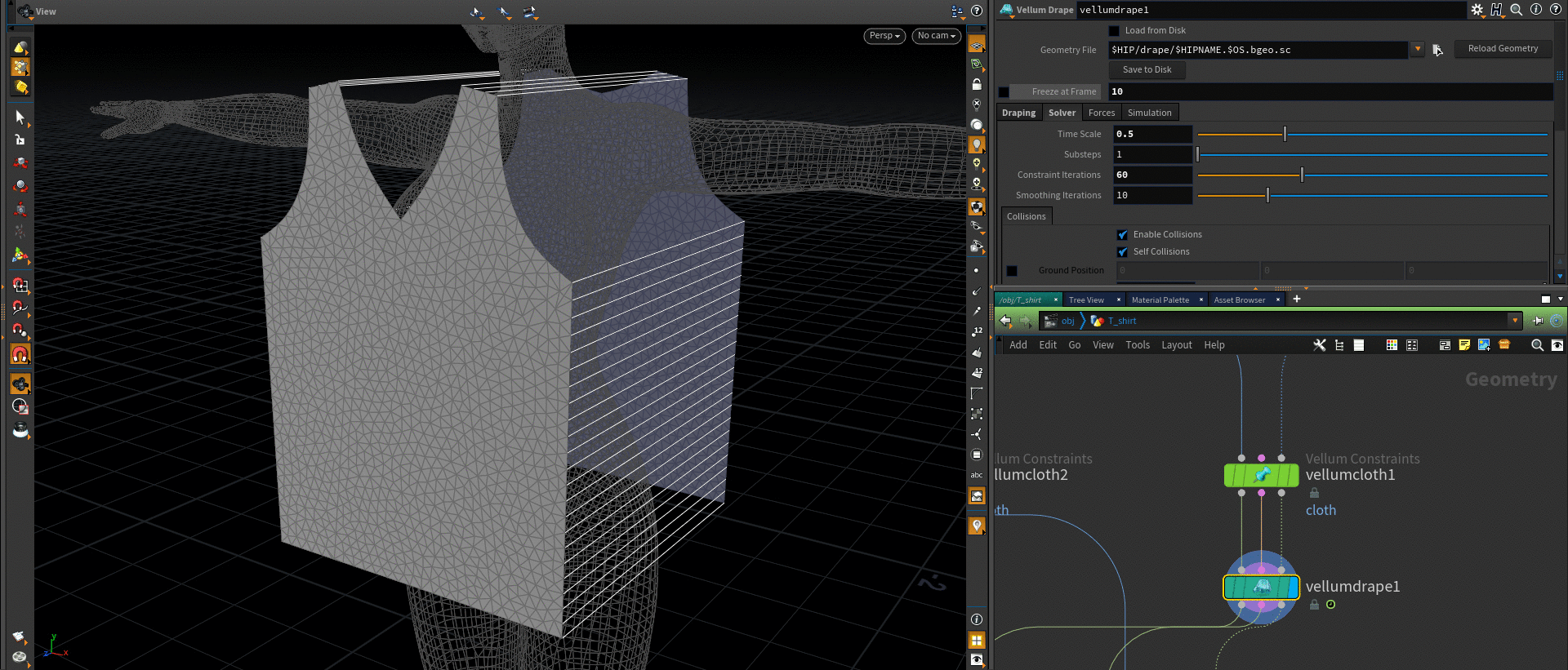Open the Geometry File chooser icon
The width and height of the screenshot is (1568, 670).
click(x=1437, y=50)
